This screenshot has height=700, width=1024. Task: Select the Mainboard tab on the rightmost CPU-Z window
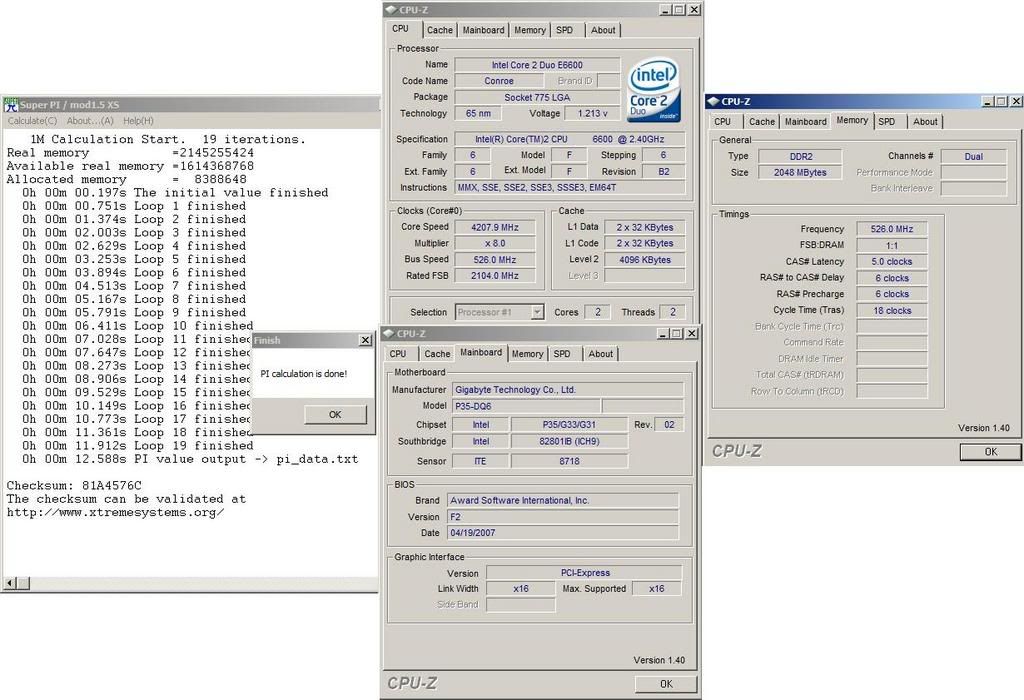tap(805, 121)
